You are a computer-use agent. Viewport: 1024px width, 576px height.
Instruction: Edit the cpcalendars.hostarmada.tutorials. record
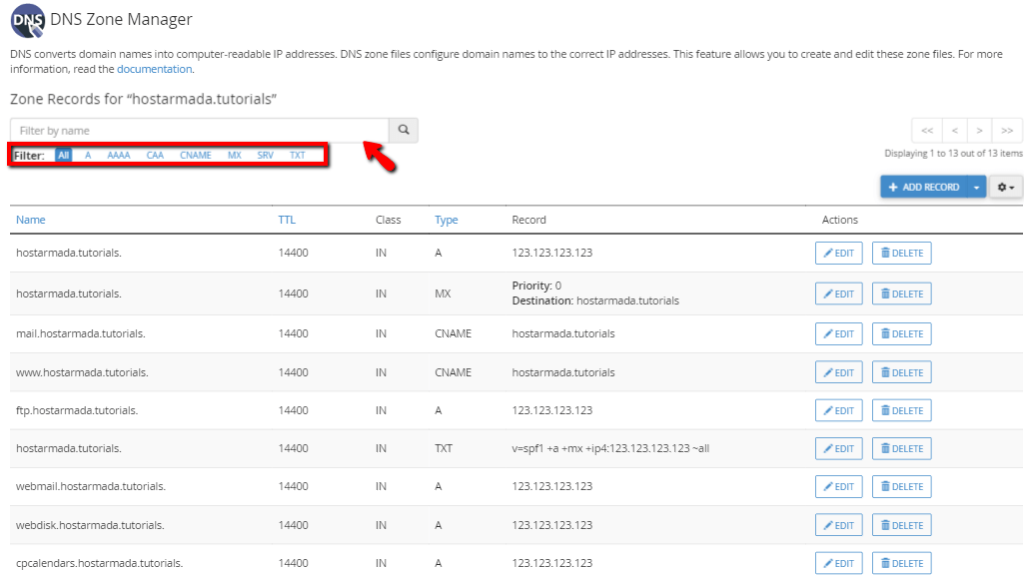[x=839, y=564]
